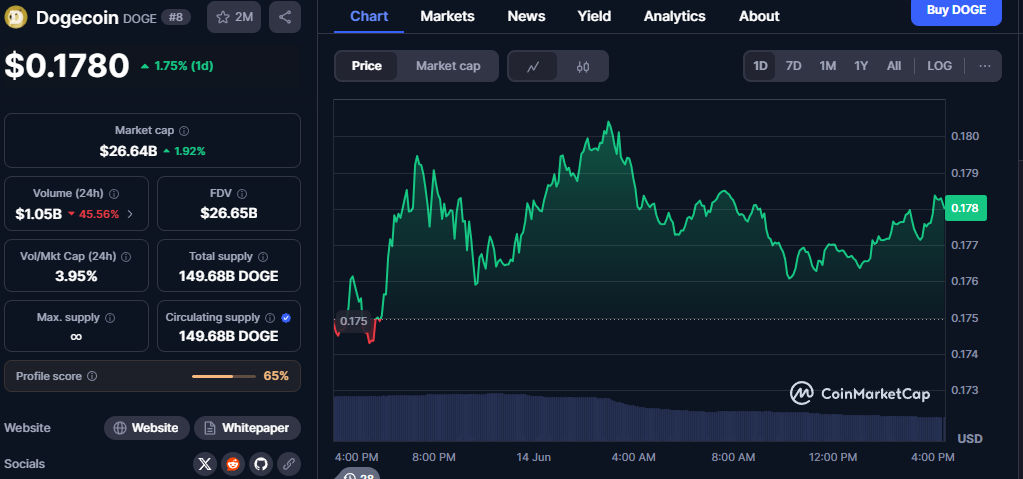Click the circulating supply verified badge
This screenshot has width=1023, height=479.
(286, 318)
